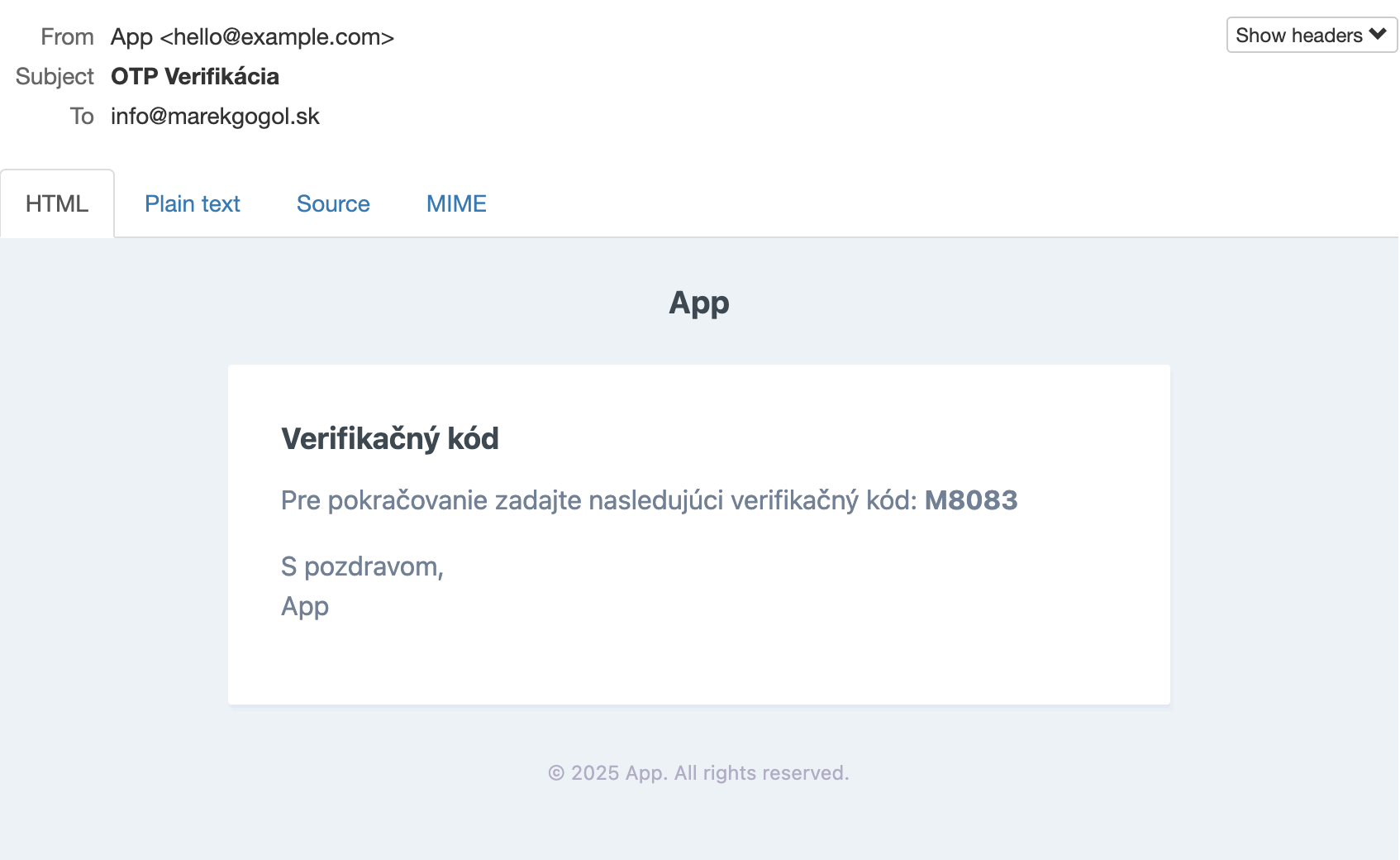Click the Subject field label
1400x860 pixels.
[55, 77]
